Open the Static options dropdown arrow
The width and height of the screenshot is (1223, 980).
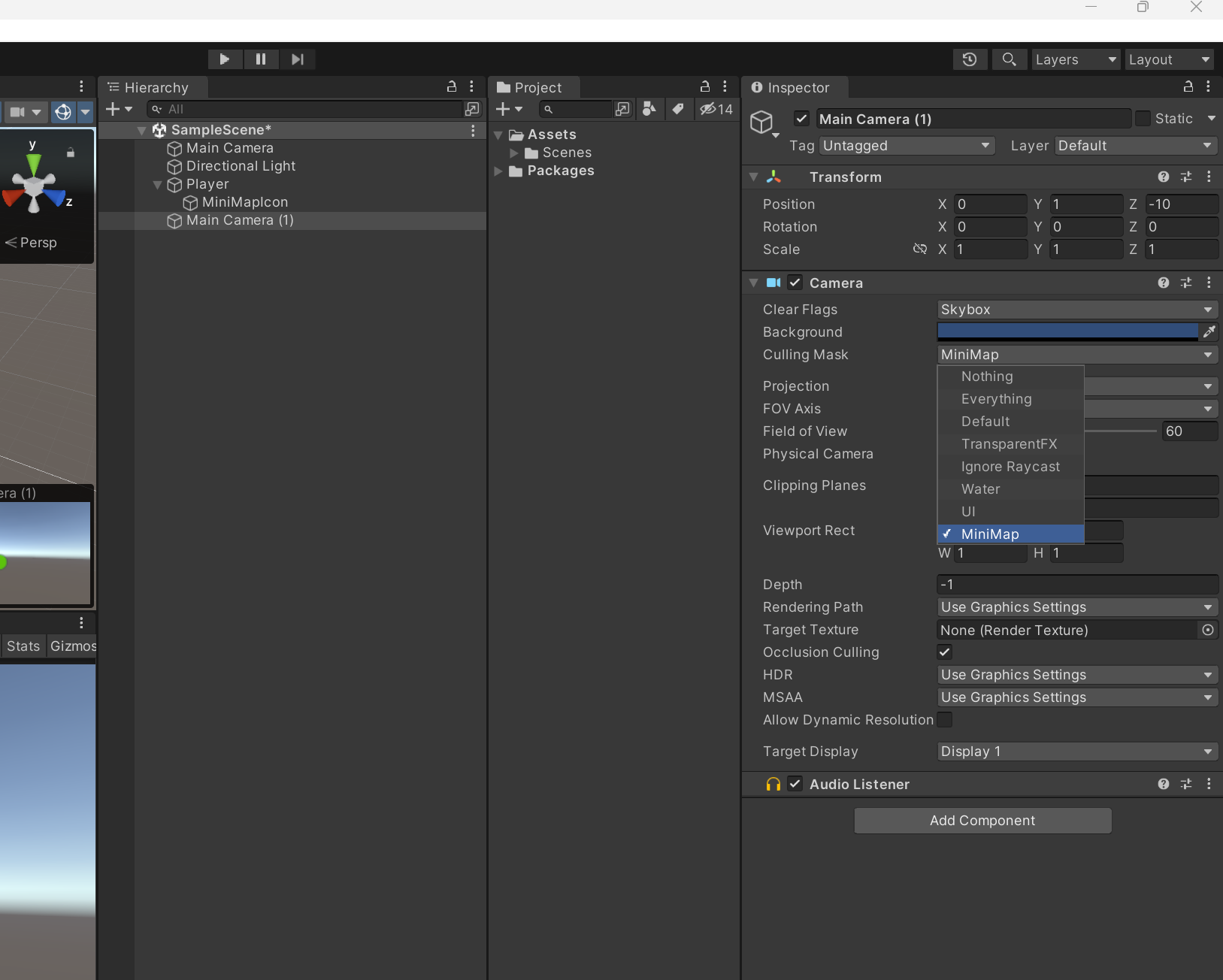pyautogui.click(x=1211, y=119)
